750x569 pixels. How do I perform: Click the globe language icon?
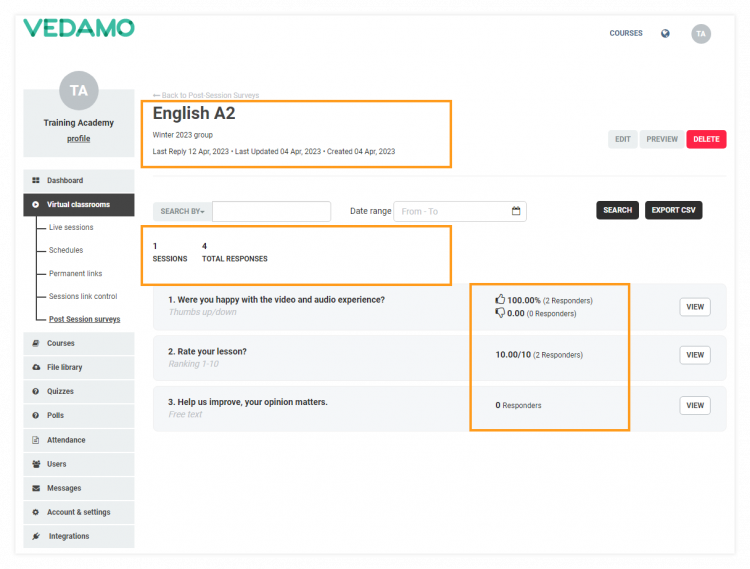click(x=665, y=33)
